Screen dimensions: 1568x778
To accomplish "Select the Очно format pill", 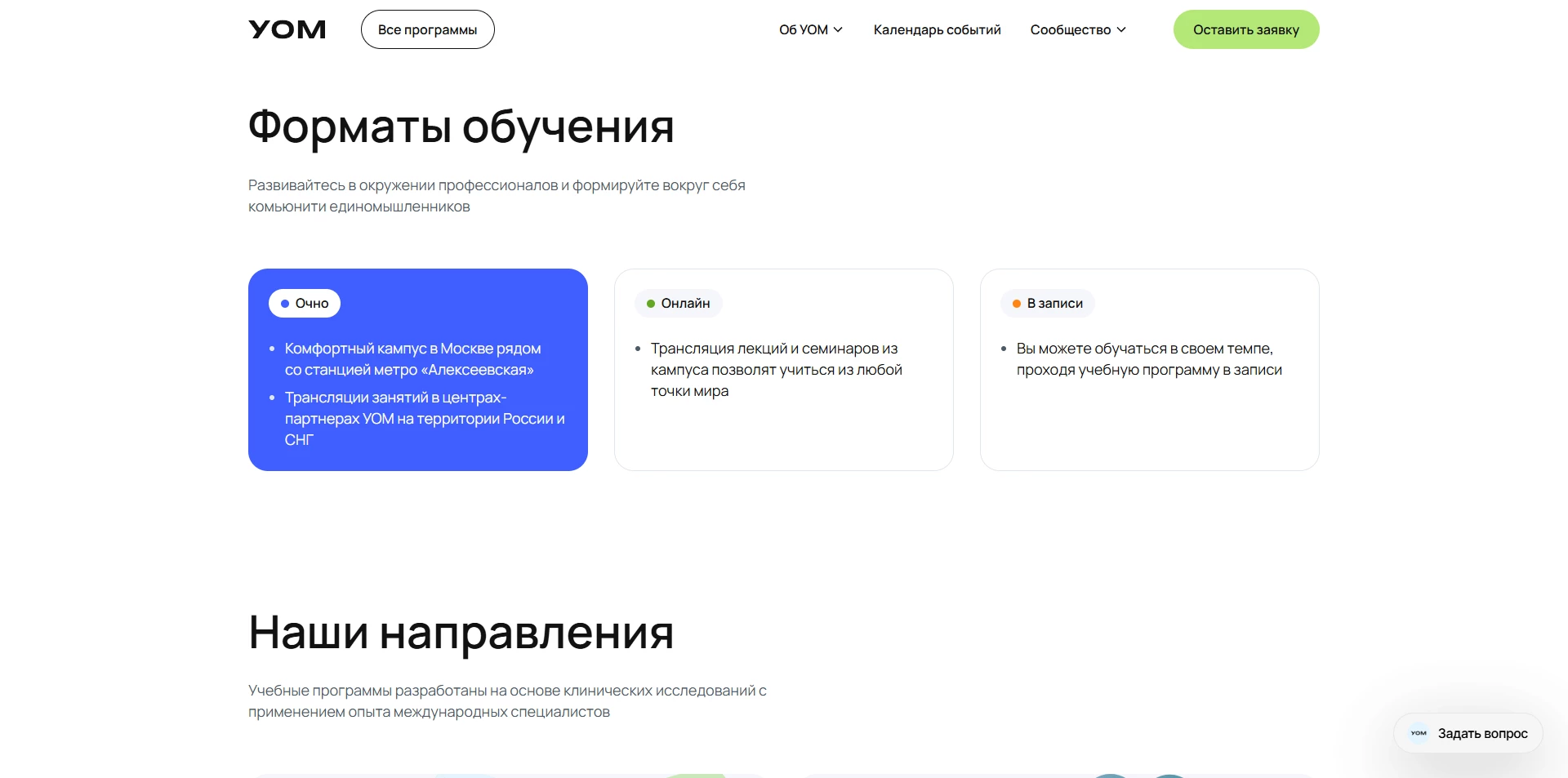I will [x=304, y=303].
